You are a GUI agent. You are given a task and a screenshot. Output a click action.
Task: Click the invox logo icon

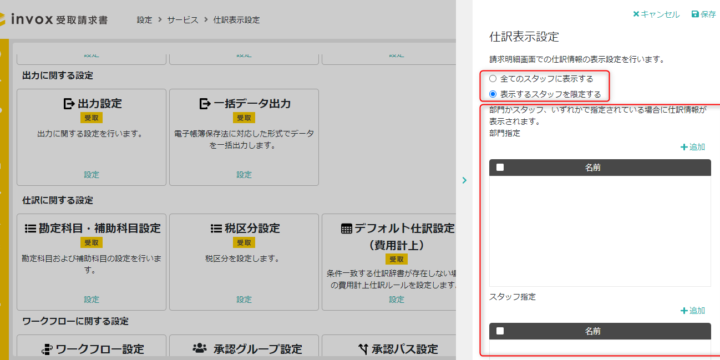(x=2, y=20)
